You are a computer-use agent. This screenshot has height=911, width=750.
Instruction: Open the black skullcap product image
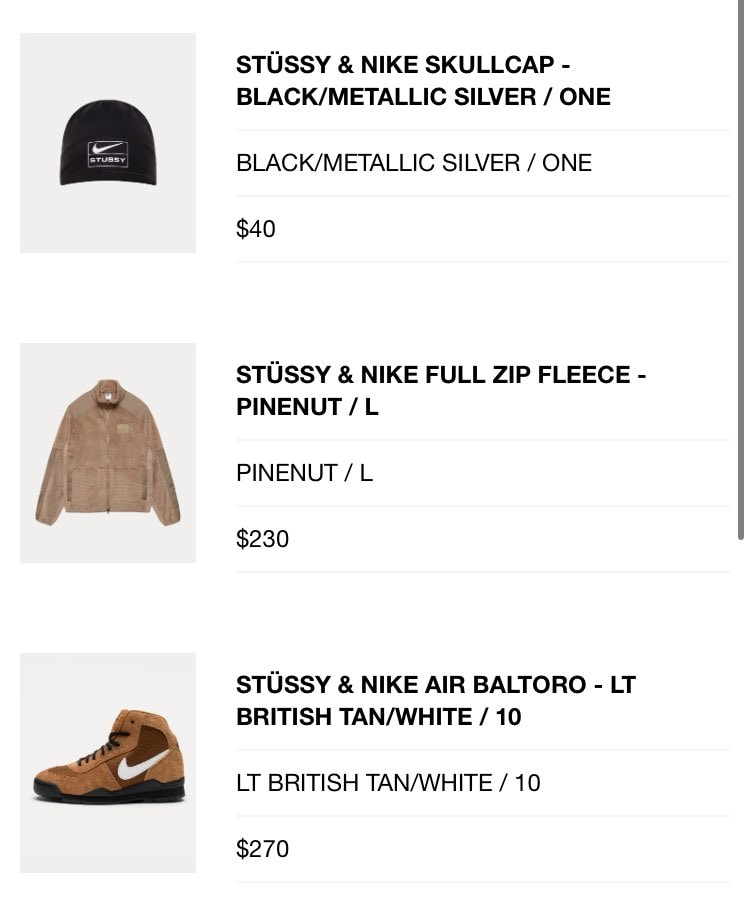point(108,143)
